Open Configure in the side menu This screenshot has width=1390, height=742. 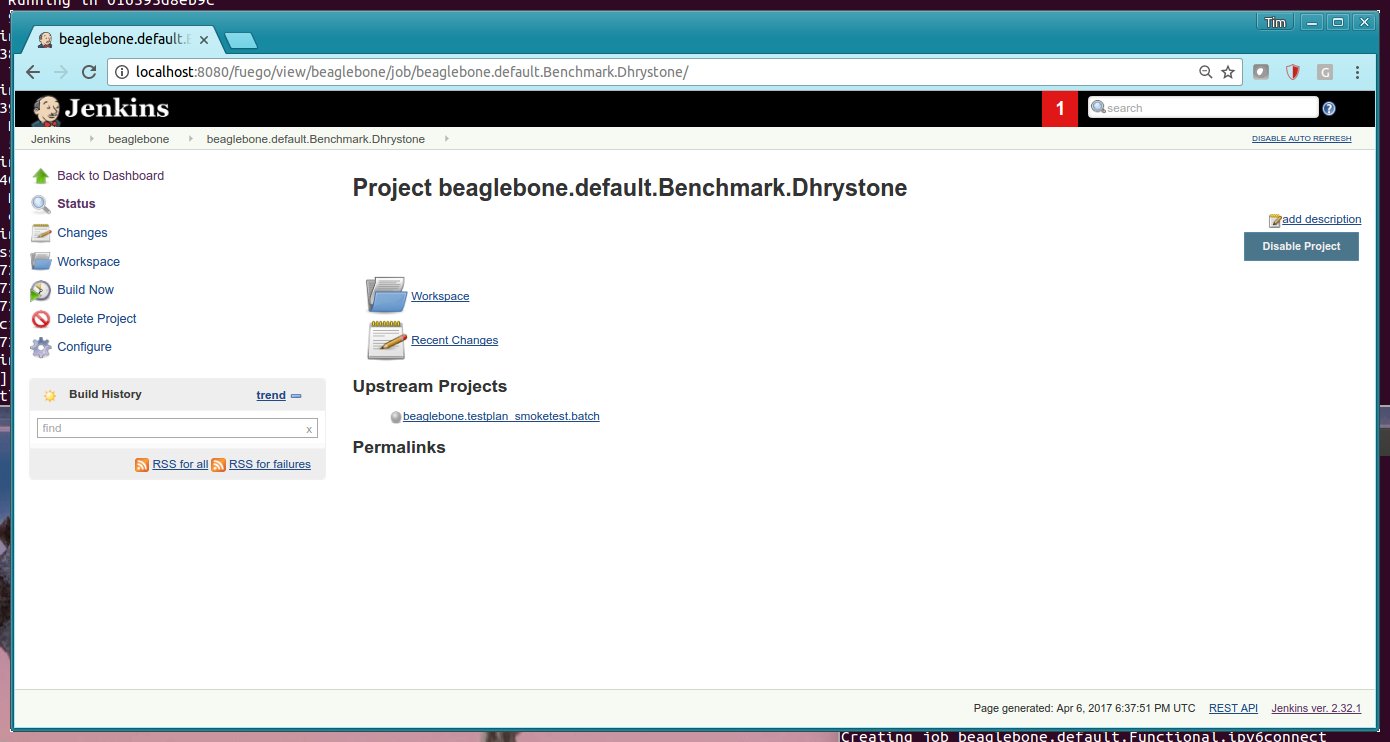pyautogui.click(x=84, y=347)
